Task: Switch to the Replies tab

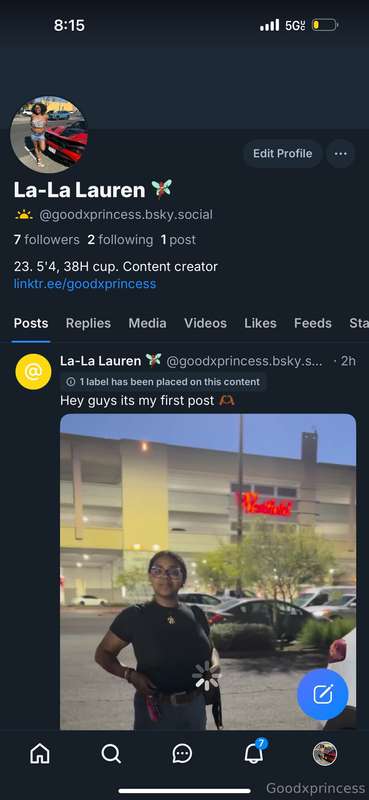Action: click(x=88, y=323)
